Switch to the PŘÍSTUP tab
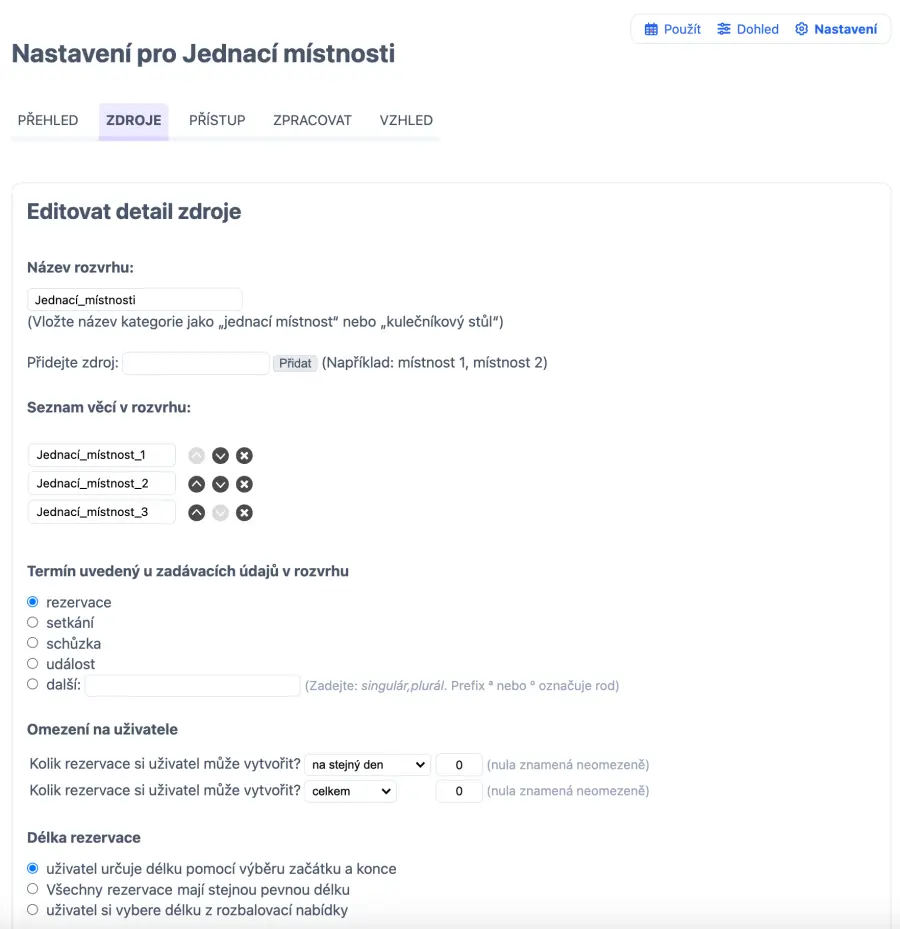 coord(217,120)
